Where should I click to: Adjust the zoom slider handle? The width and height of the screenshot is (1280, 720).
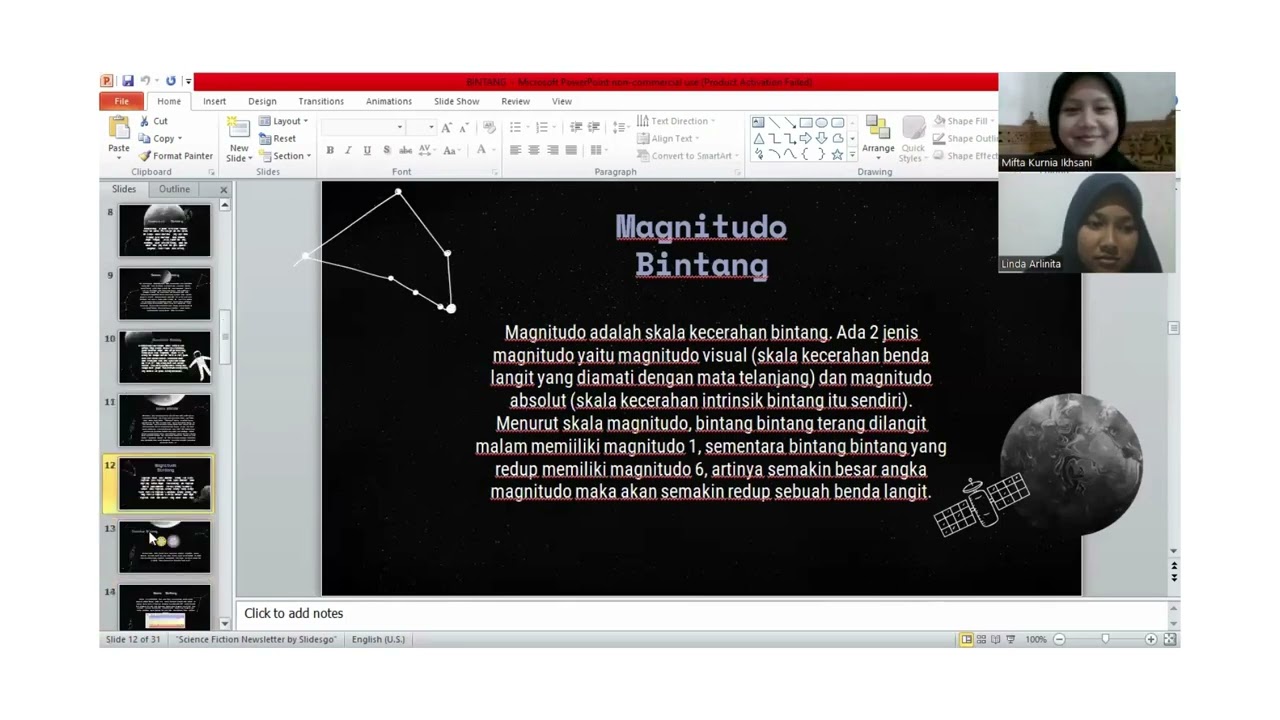click(1105, 639)
